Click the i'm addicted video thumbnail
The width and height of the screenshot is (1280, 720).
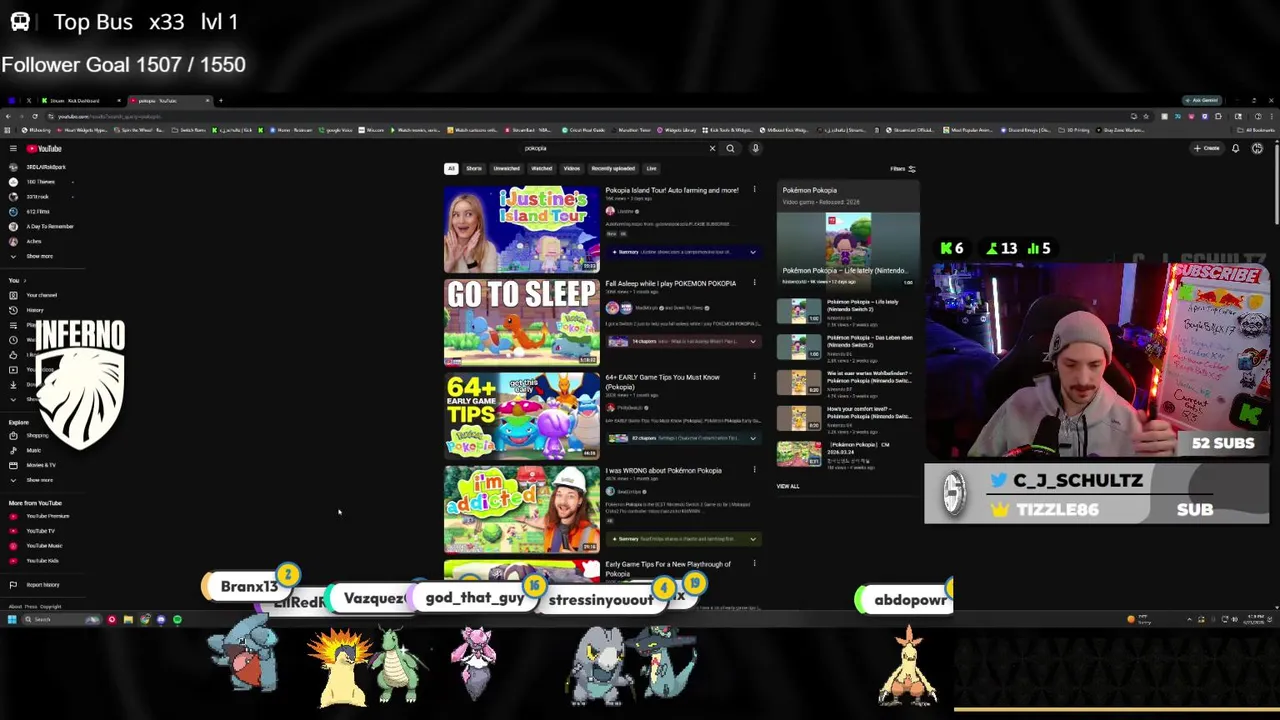coord(521,509)
